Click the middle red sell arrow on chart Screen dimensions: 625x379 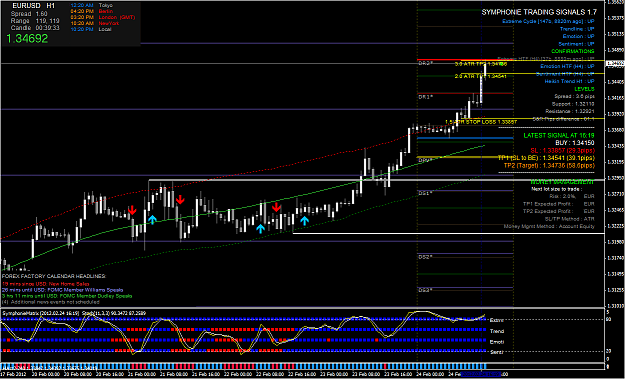(x=180, y=200)
